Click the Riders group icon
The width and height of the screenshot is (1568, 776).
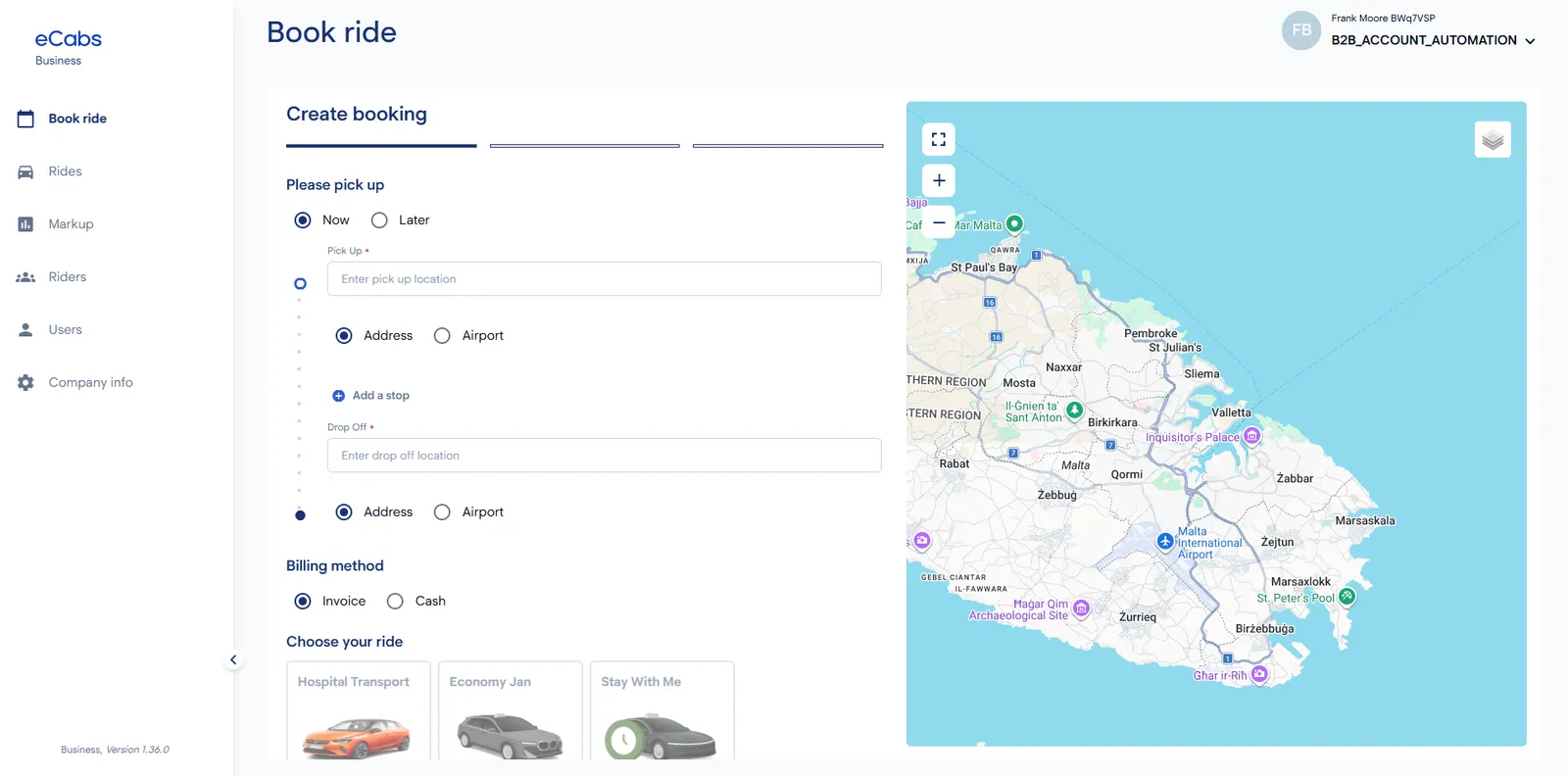(x=25, y=277)
